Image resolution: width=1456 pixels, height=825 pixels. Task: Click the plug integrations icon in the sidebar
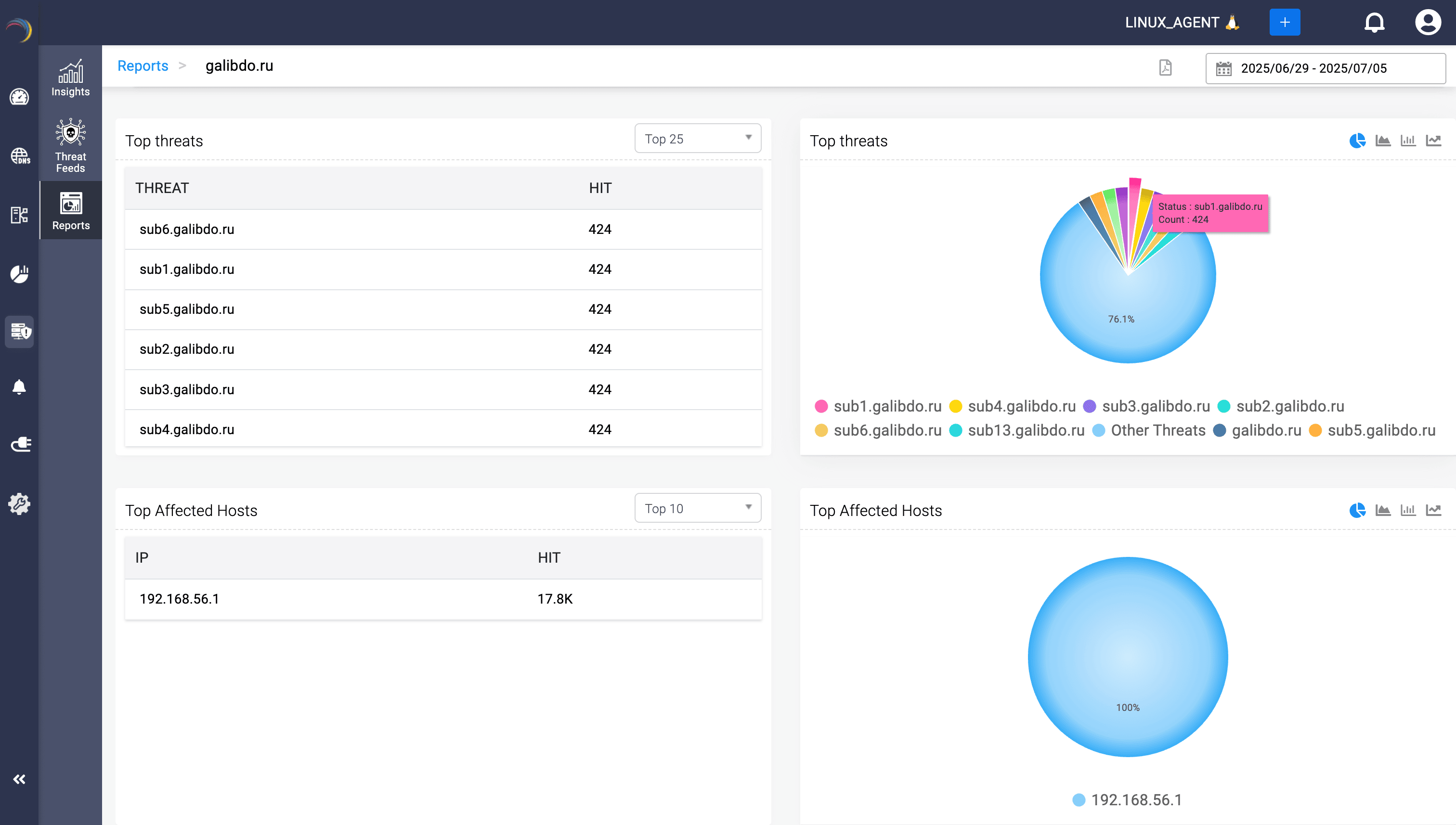pos(20,444)
